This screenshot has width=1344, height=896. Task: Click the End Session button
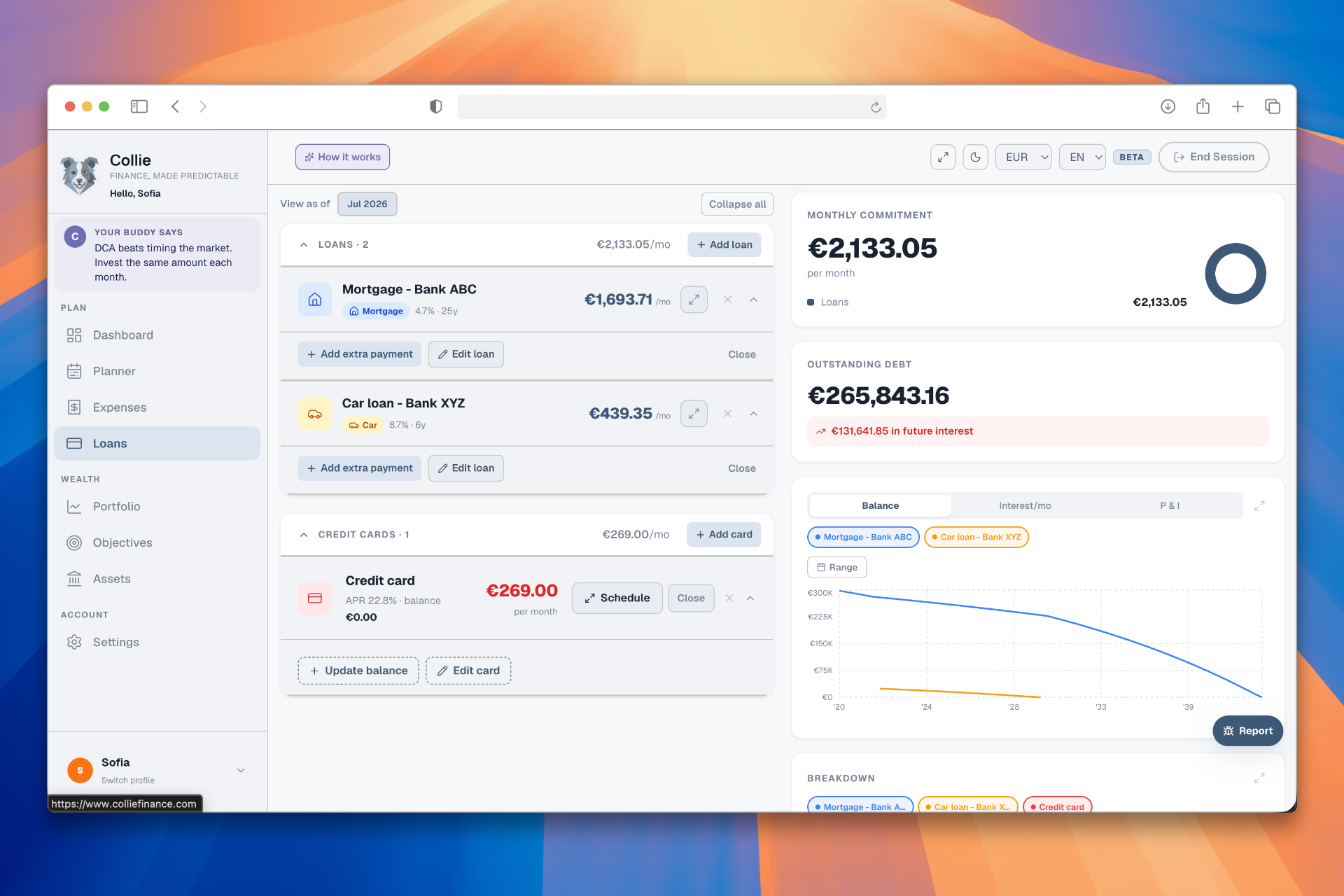[x=1214, y=157]
